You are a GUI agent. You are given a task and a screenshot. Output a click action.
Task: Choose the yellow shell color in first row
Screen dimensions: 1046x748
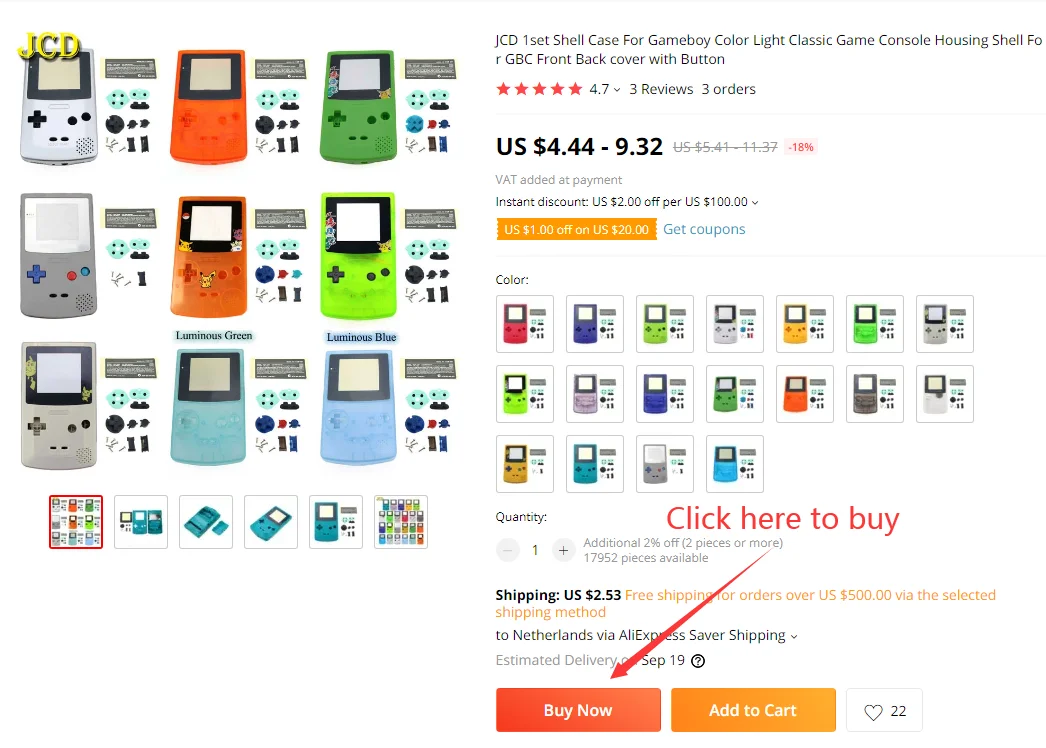(x=805, y=324)
